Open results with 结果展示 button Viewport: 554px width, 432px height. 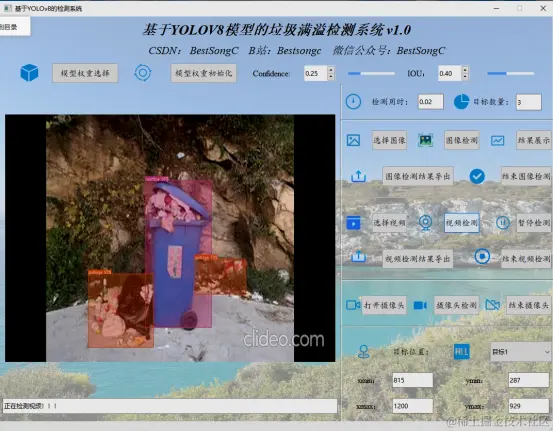pos(534,140)
